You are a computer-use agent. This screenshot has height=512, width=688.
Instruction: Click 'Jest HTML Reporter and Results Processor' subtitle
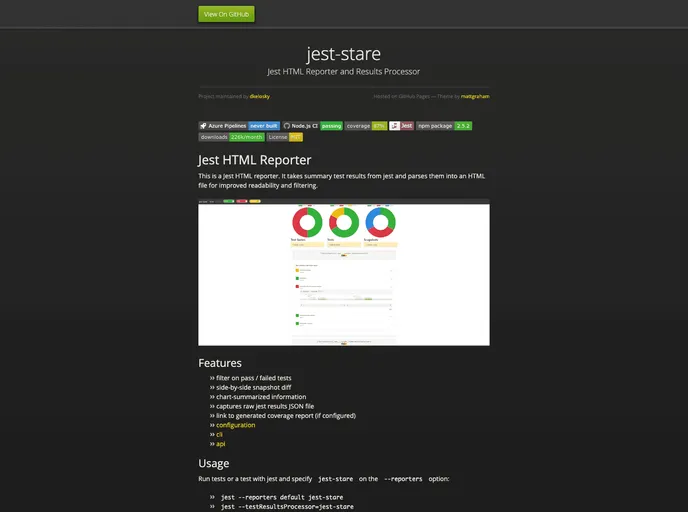coord(344,72)
